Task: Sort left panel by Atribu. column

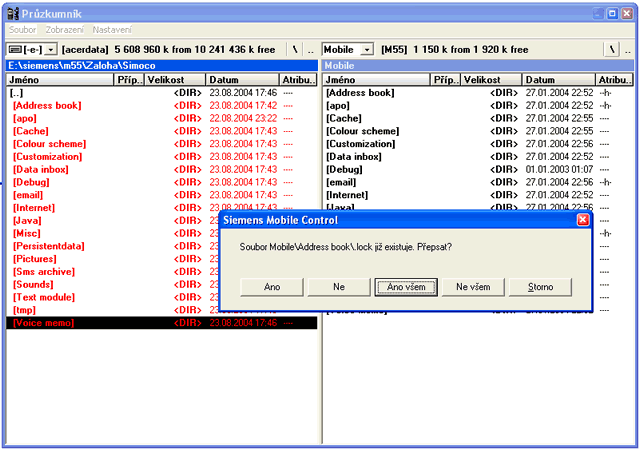Action: tap(298, 80)
